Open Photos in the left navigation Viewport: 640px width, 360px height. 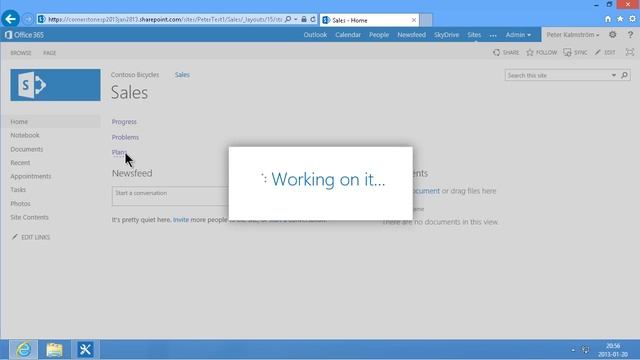(20, 204)
